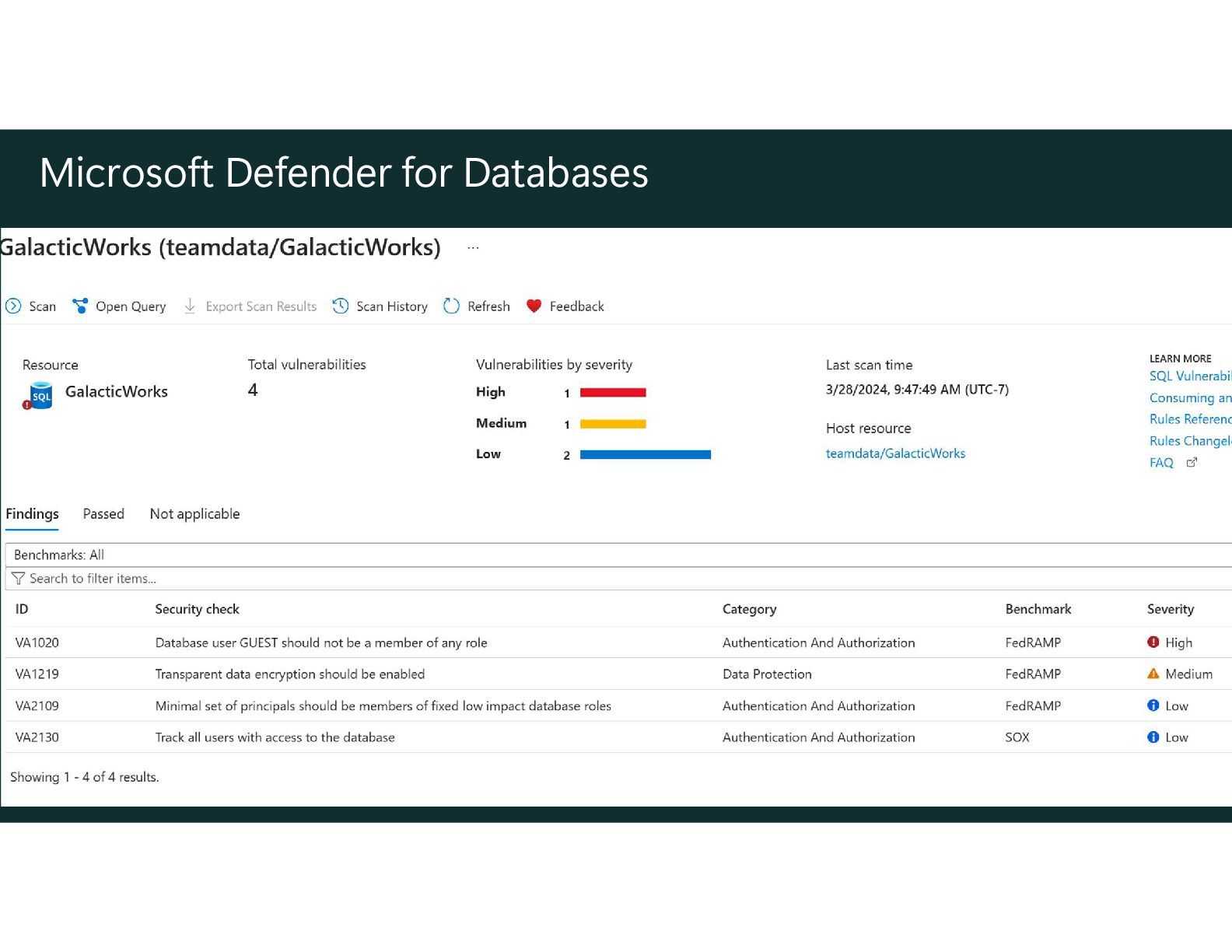Open the teamdata/GalacticWorks host resource link
The height and width of the screenshot is (952, 1232).
click(x=895, y=453)
